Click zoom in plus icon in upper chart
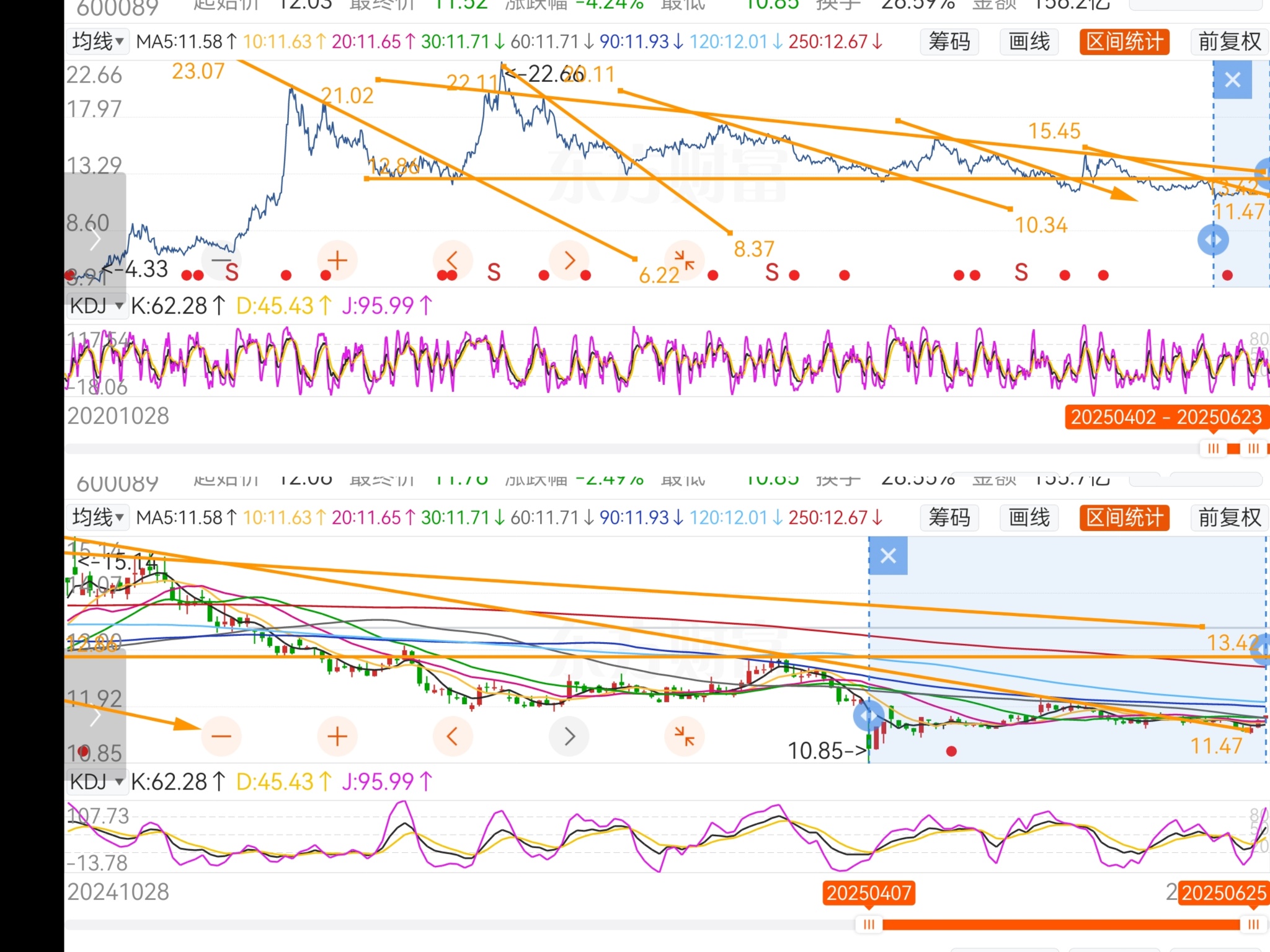 pyautogui.click(x=337, y=260)
